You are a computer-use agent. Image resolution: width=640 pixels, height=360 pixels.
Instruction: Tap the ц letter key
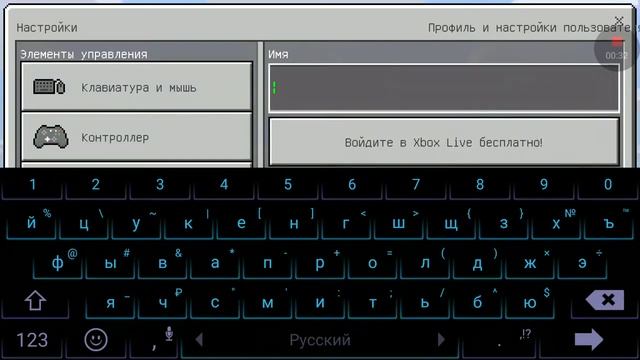[x=84, y=223]
